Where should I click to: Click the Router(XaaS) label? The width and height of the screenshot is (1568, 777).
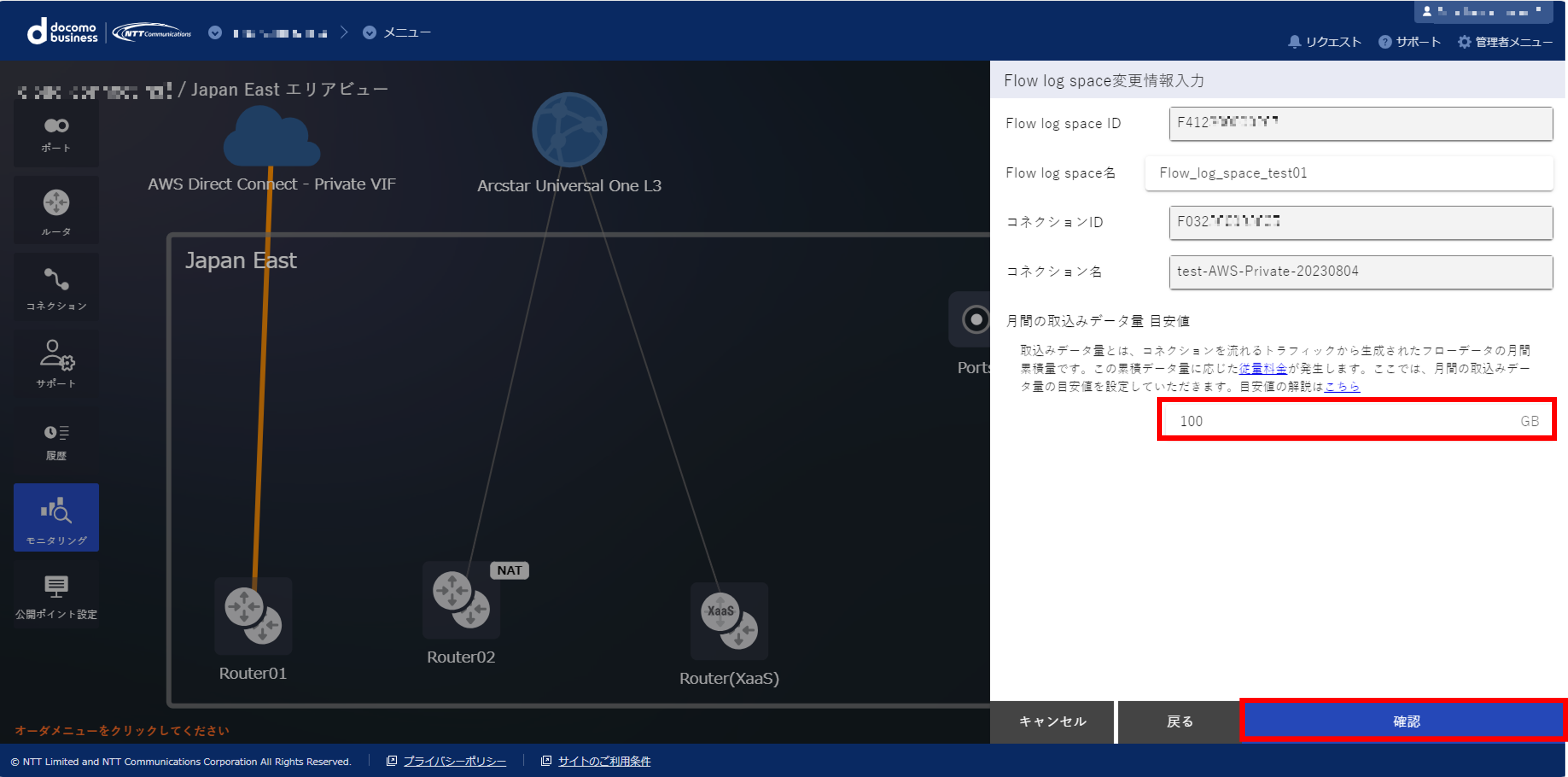729,678
